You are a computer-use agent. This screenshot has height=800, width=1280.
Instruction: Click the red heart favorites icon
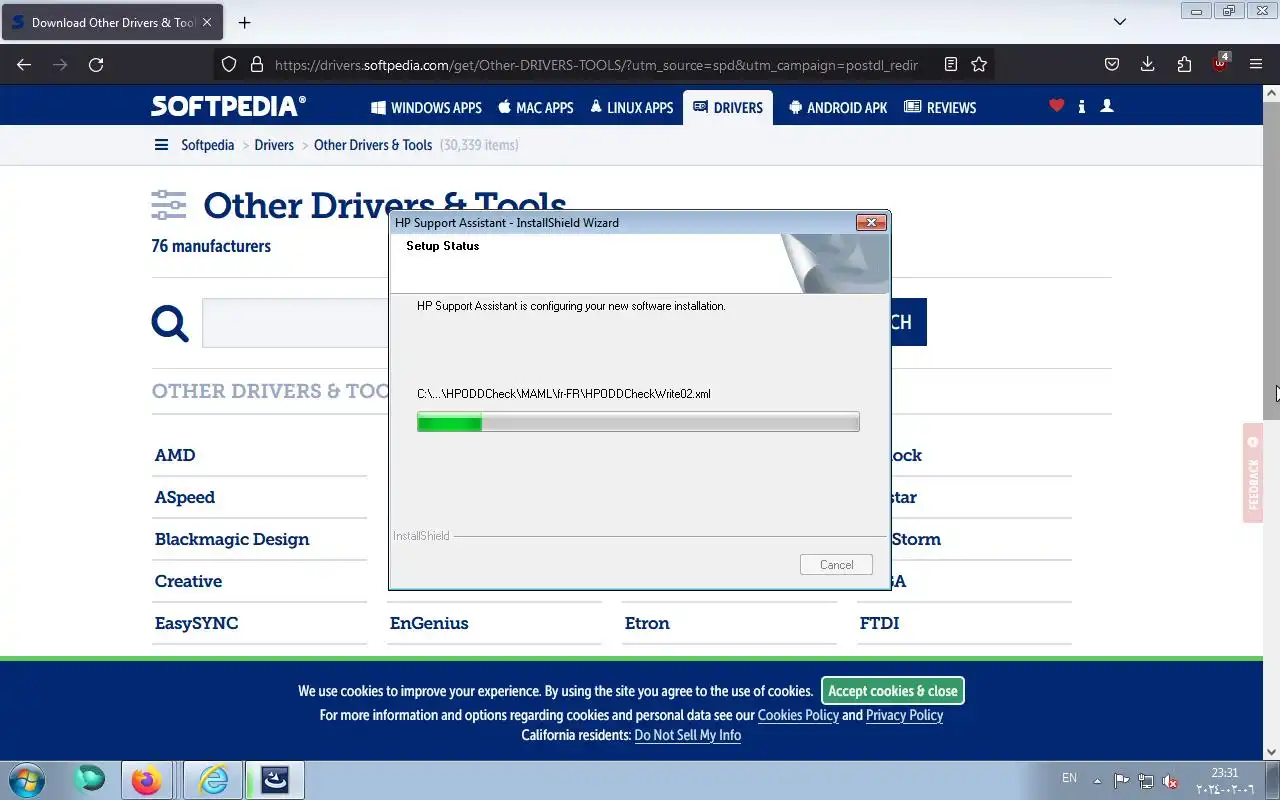tap(1056, 105)
